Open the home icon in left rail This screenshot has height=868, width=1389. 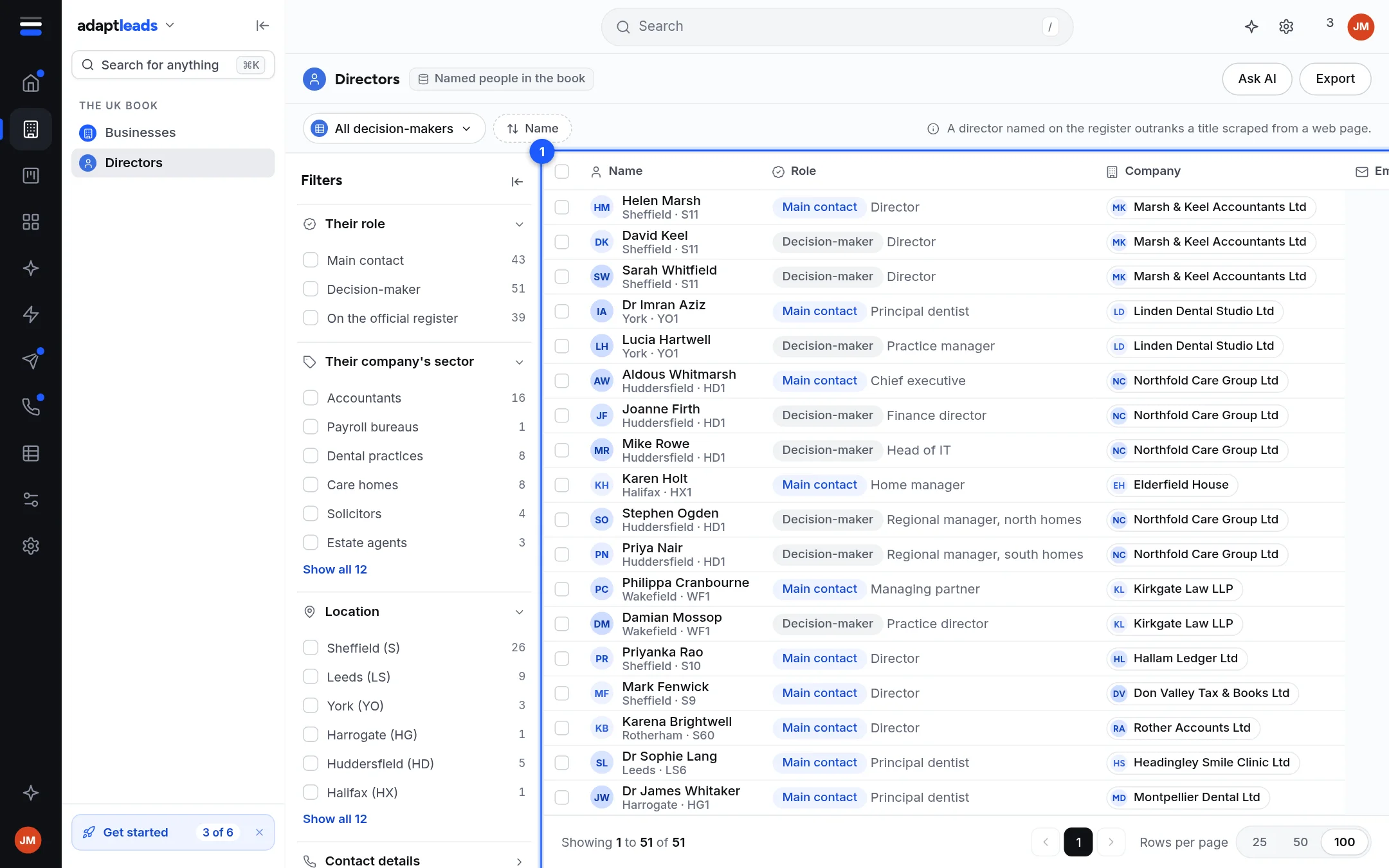click(31, 83)
